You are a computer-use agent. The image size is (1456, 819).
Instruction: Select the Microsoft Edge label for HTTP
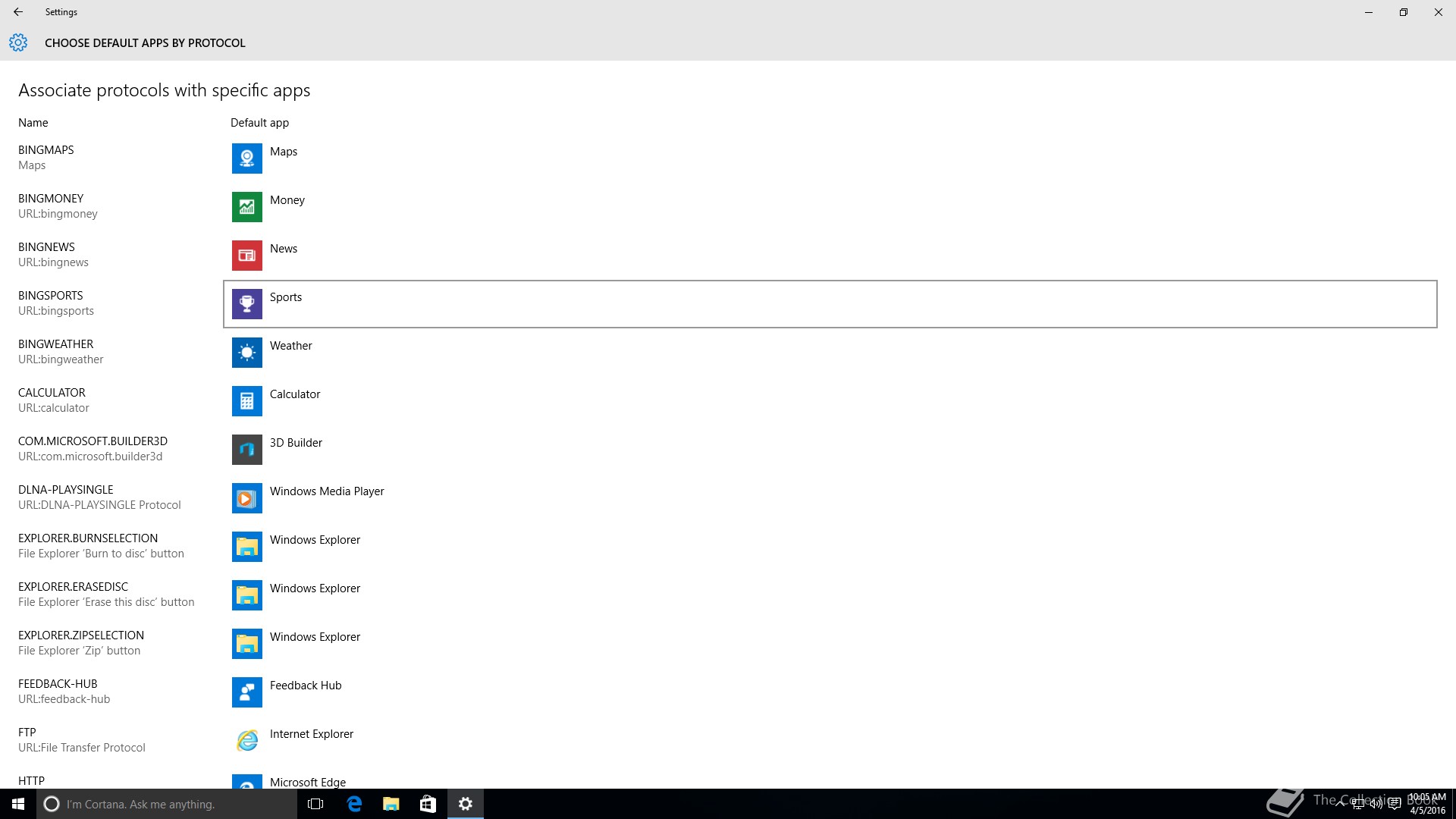(308, 783)
